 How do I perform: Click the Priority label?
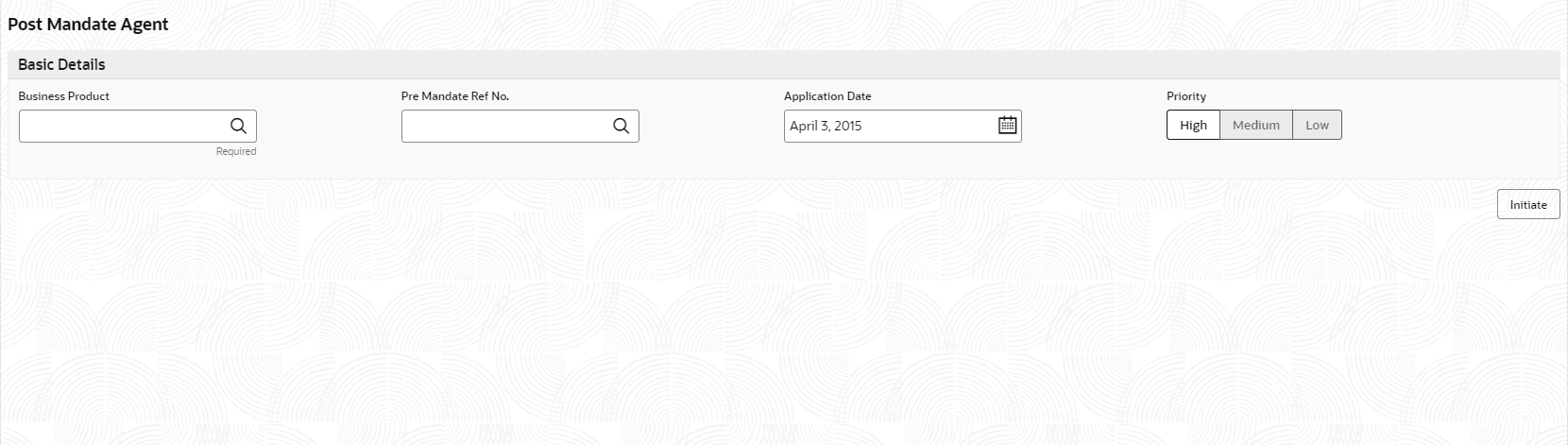tap(1185, 96)
